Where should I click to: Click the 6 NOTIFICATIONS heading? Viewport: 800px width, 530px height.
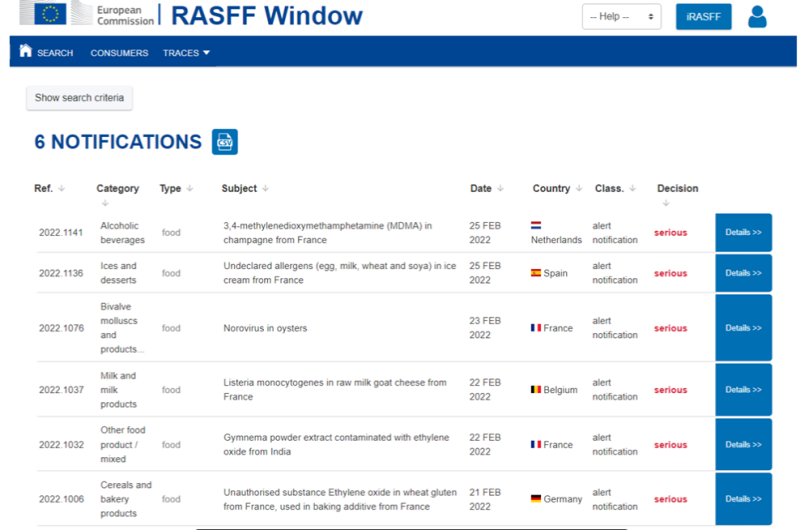point(118,142)
